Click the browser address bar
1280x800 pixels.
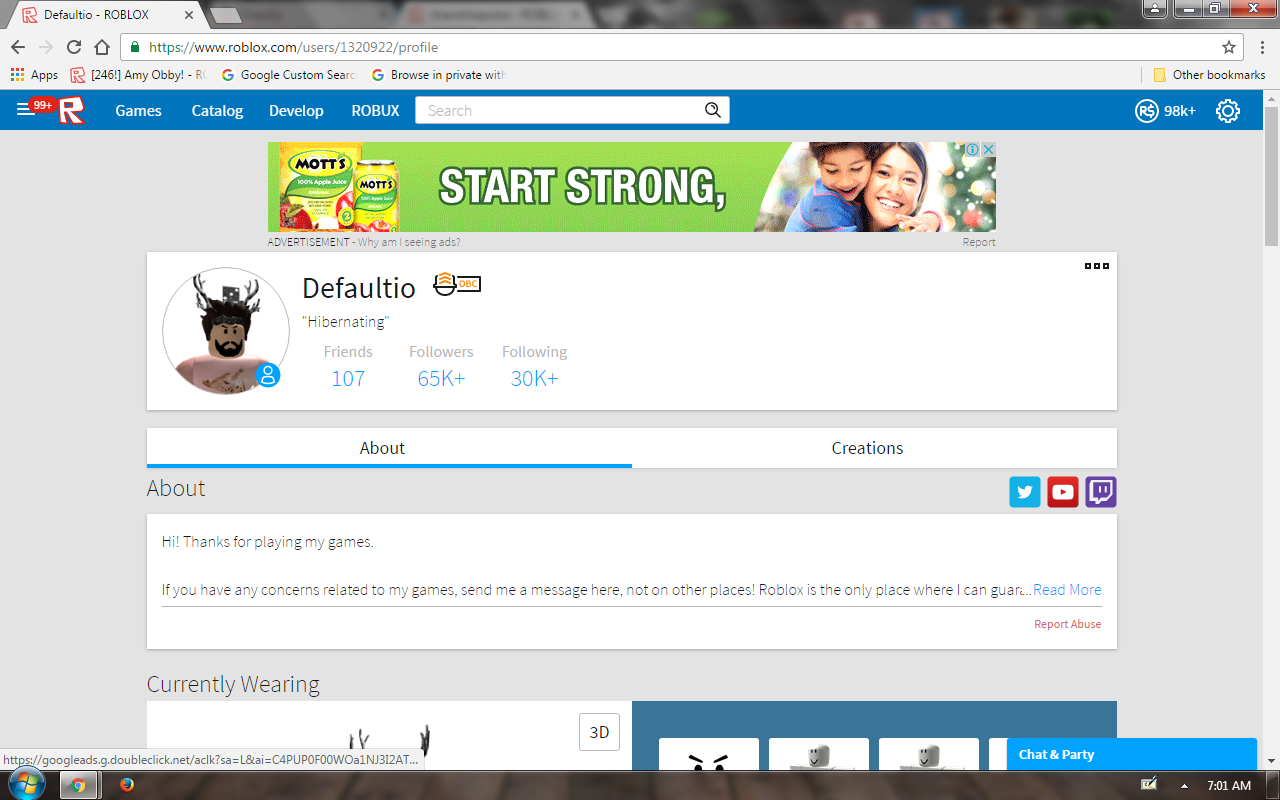(x=680, y=47)
